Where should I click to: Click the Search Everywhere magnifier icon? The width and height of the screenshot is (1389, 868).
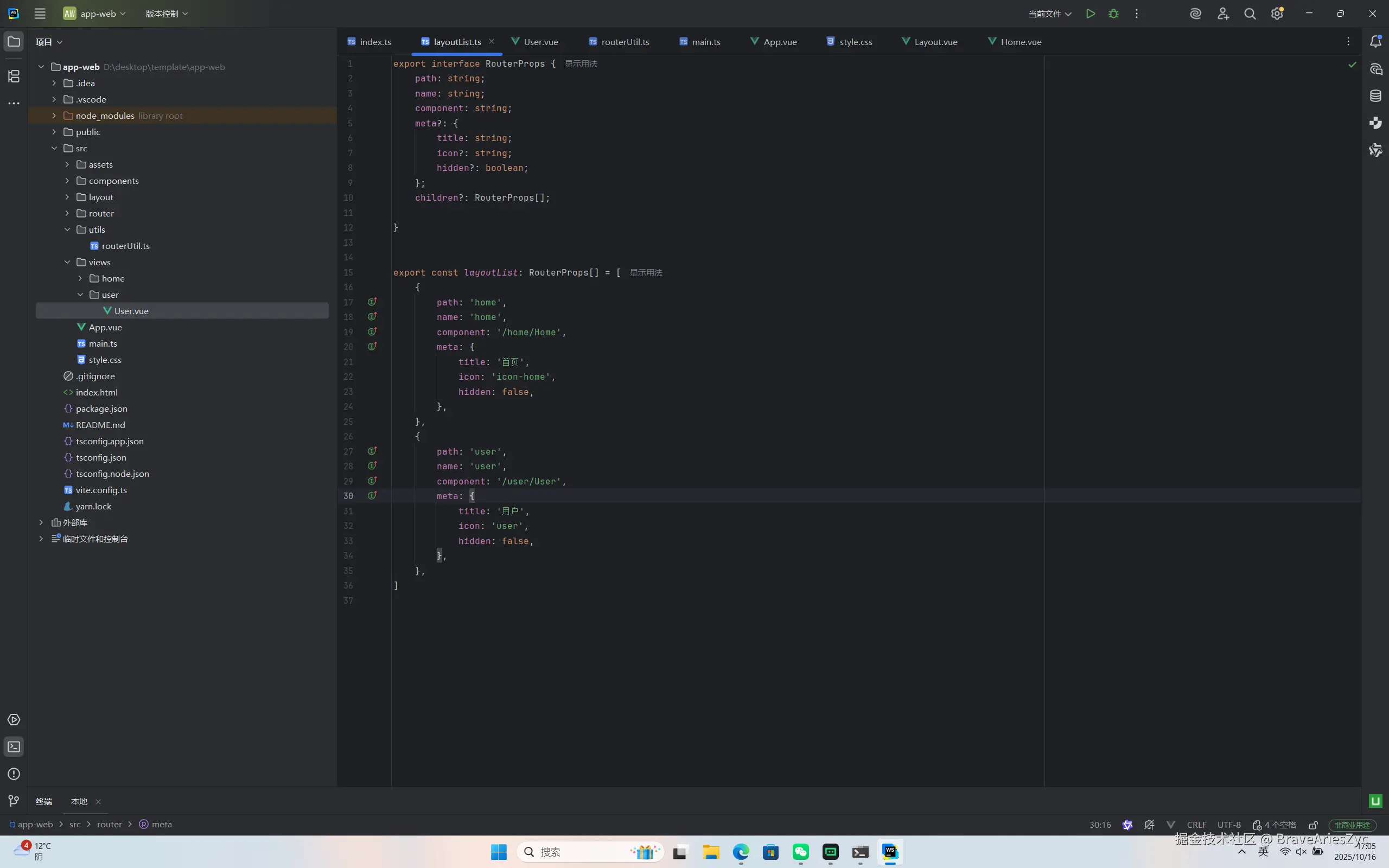pyautogui.click(x=1250, y=14)
